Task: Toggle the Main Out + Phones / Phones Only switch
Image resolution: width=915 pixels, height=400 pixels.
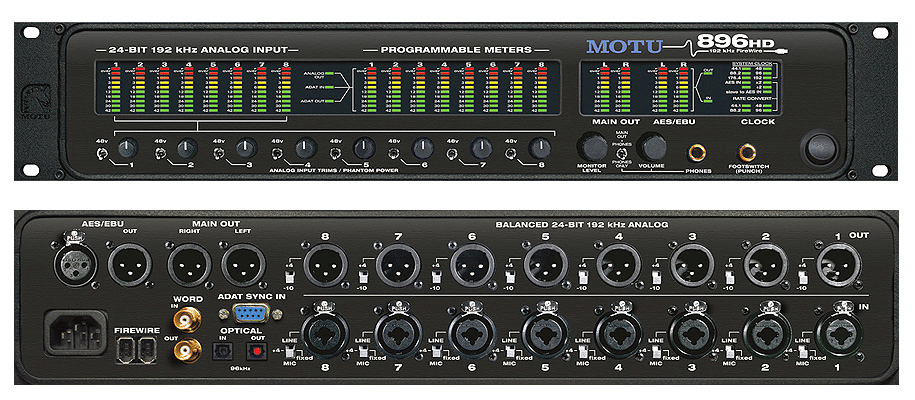Action: tap(623, 154)
